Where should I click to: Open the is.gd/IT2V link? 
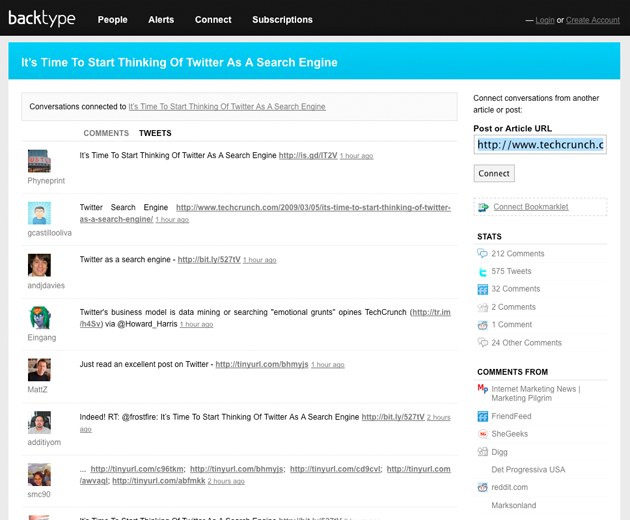[308, 156]
